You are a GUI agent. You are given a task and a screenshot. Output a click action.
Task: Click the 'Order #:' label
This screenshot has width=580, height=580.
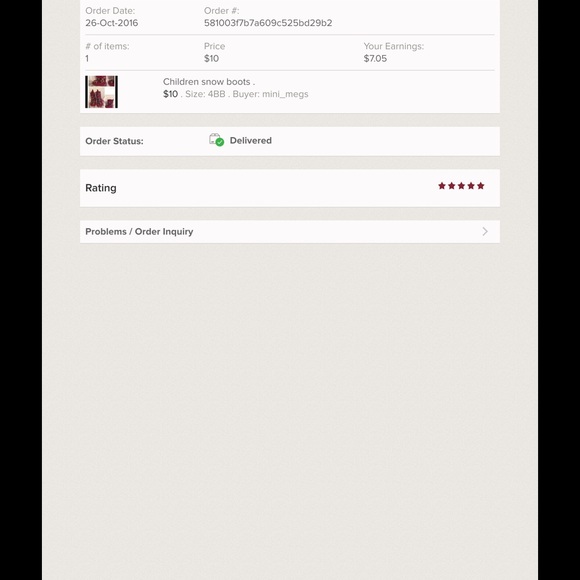(222, 11)
